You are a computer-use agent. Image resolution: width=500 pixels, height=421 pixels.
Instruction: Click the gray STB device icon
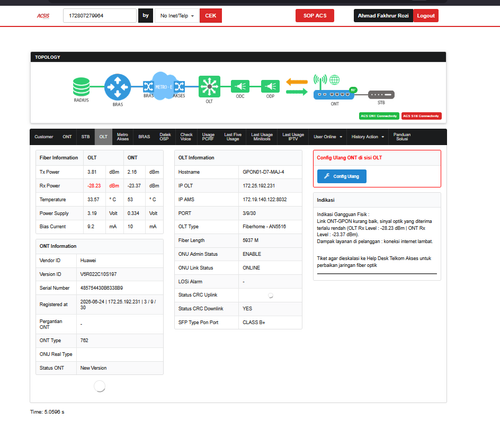(x=381, y=95)
